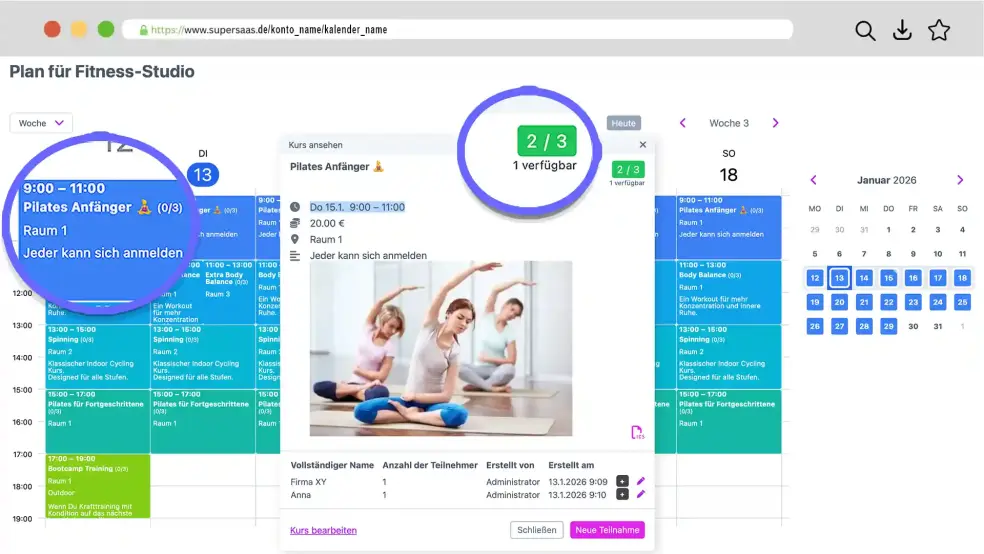984x554 pixels.
Task: Click the Schließen button
Action: point(537,530)
